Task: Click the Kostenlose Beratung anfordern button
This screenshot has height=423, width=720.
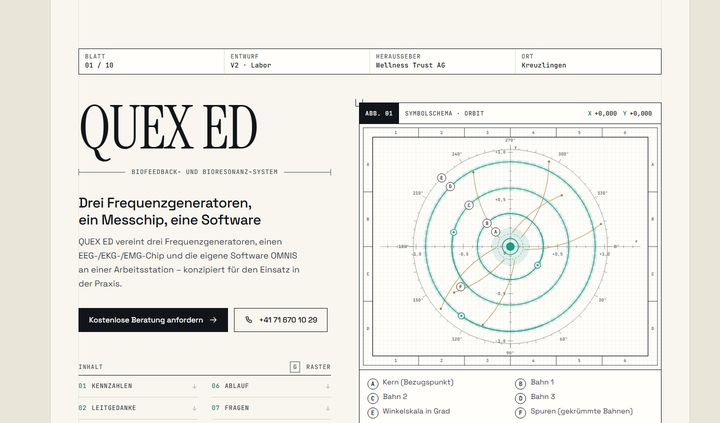Action: click(153, 320)
